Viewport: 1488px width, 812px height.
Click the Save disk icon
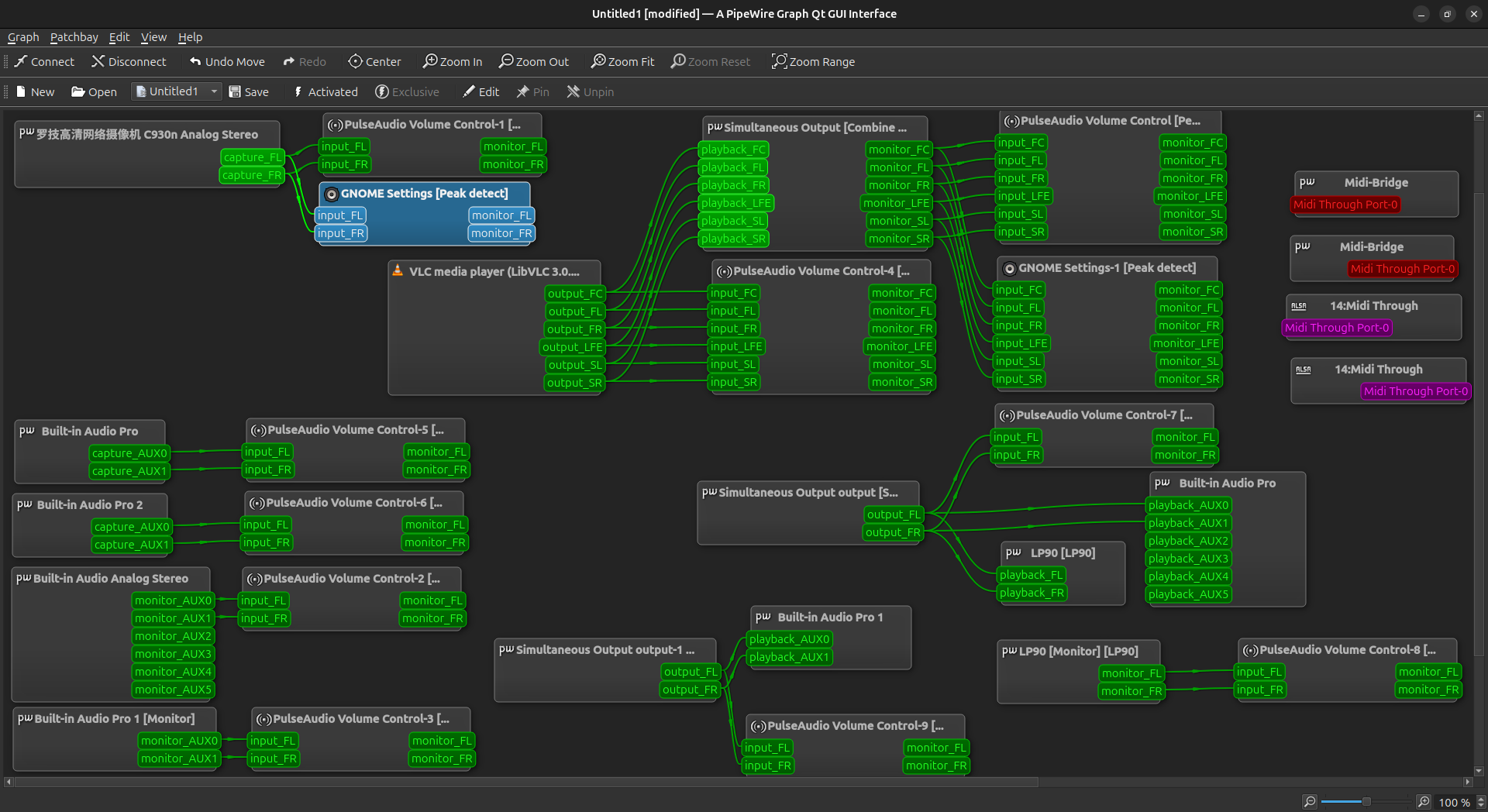(x=235, y=91)
